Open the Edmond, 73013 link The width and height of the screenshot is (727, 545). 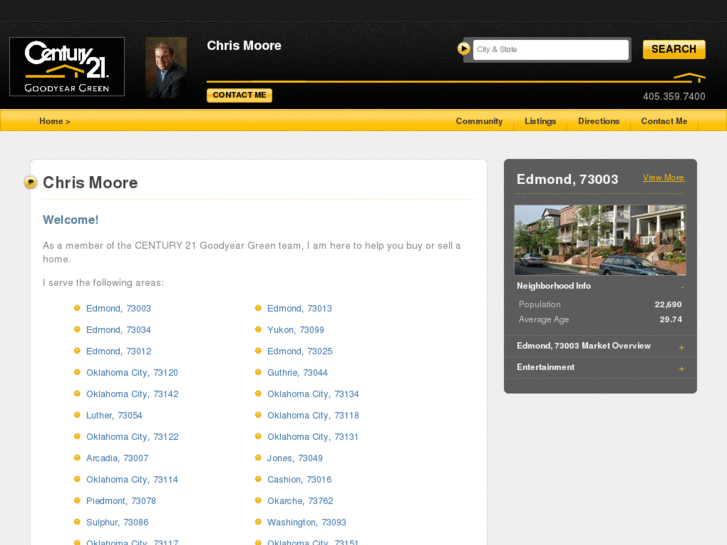pyautogui.click(x=300, y=308)
